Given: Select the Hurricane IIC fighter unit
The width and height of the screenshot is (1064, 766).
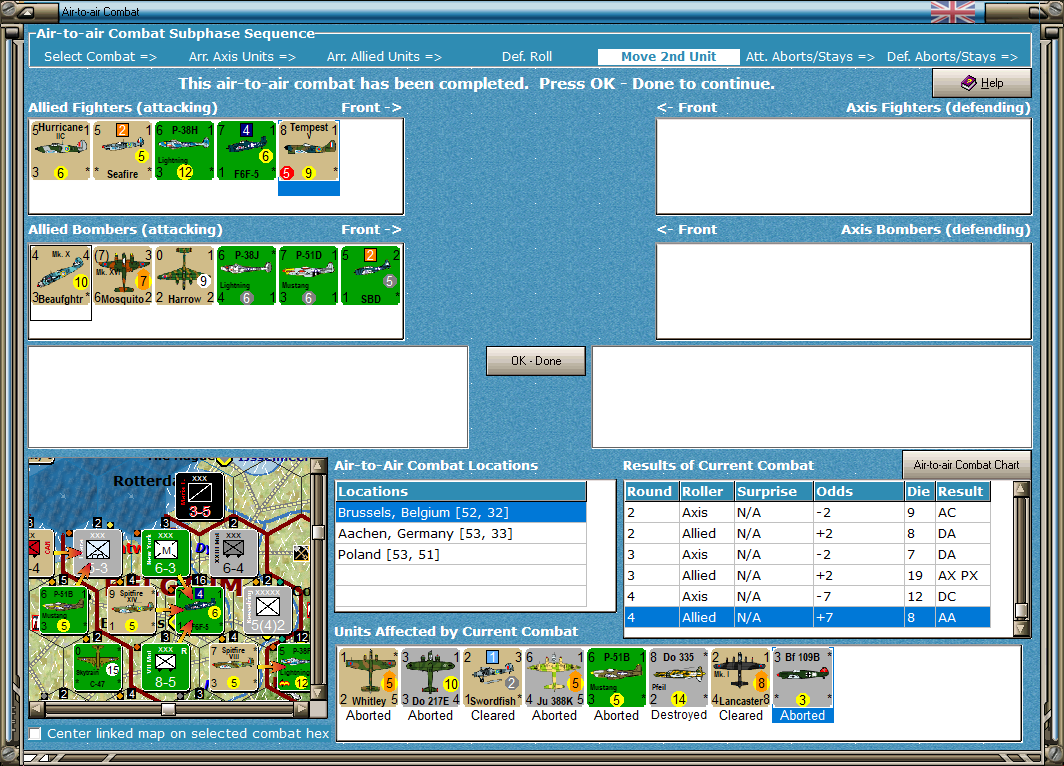Looking at the screenshot, I should pos(60,151).
